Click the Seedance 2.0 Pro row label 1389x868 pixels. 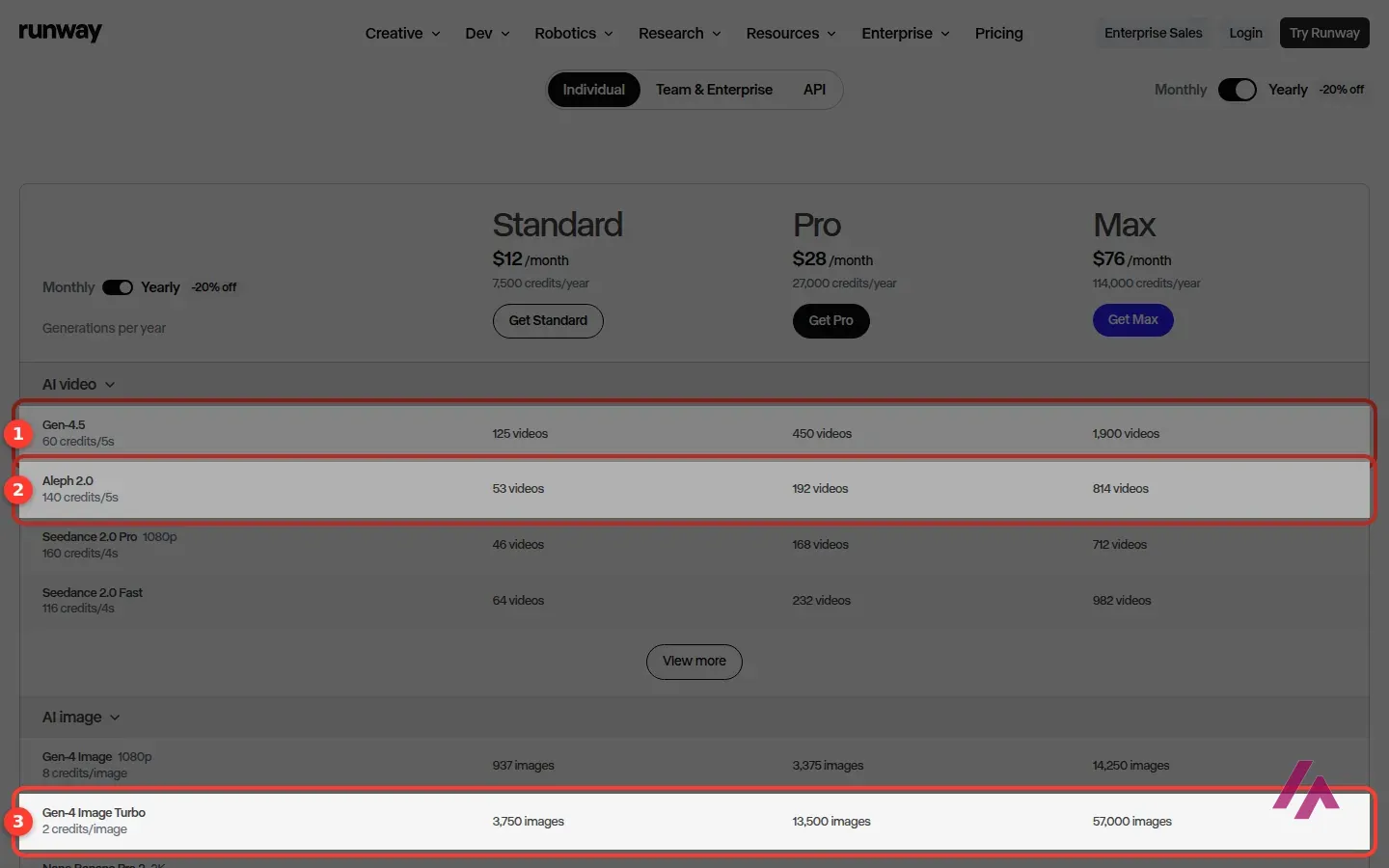[90, 537]
